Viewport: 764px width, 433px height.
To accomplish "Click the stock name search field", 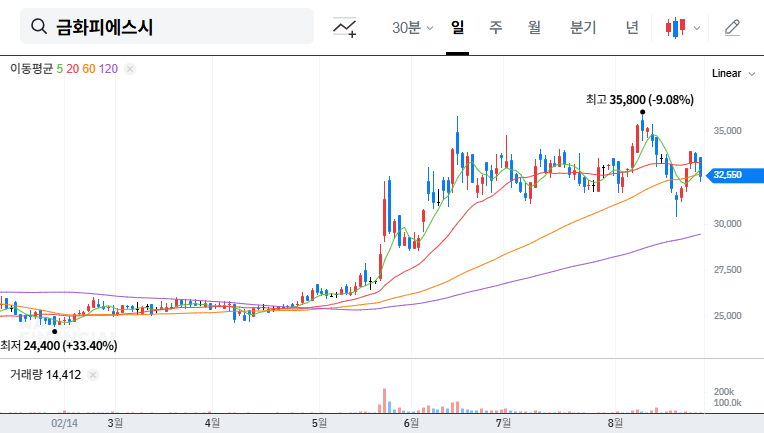I will (x=167, y=26).
